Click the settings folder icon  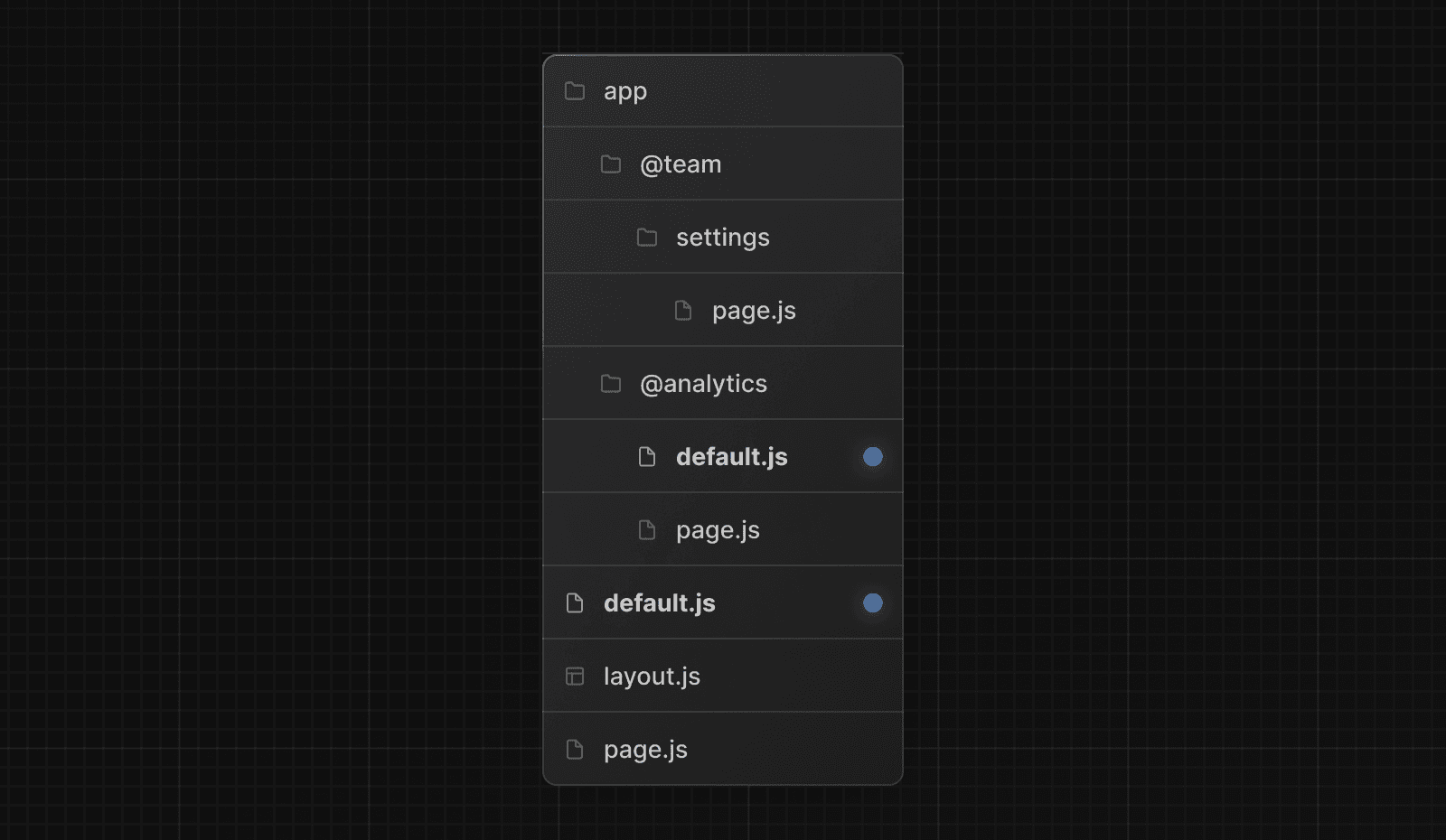tap(647, 238)
